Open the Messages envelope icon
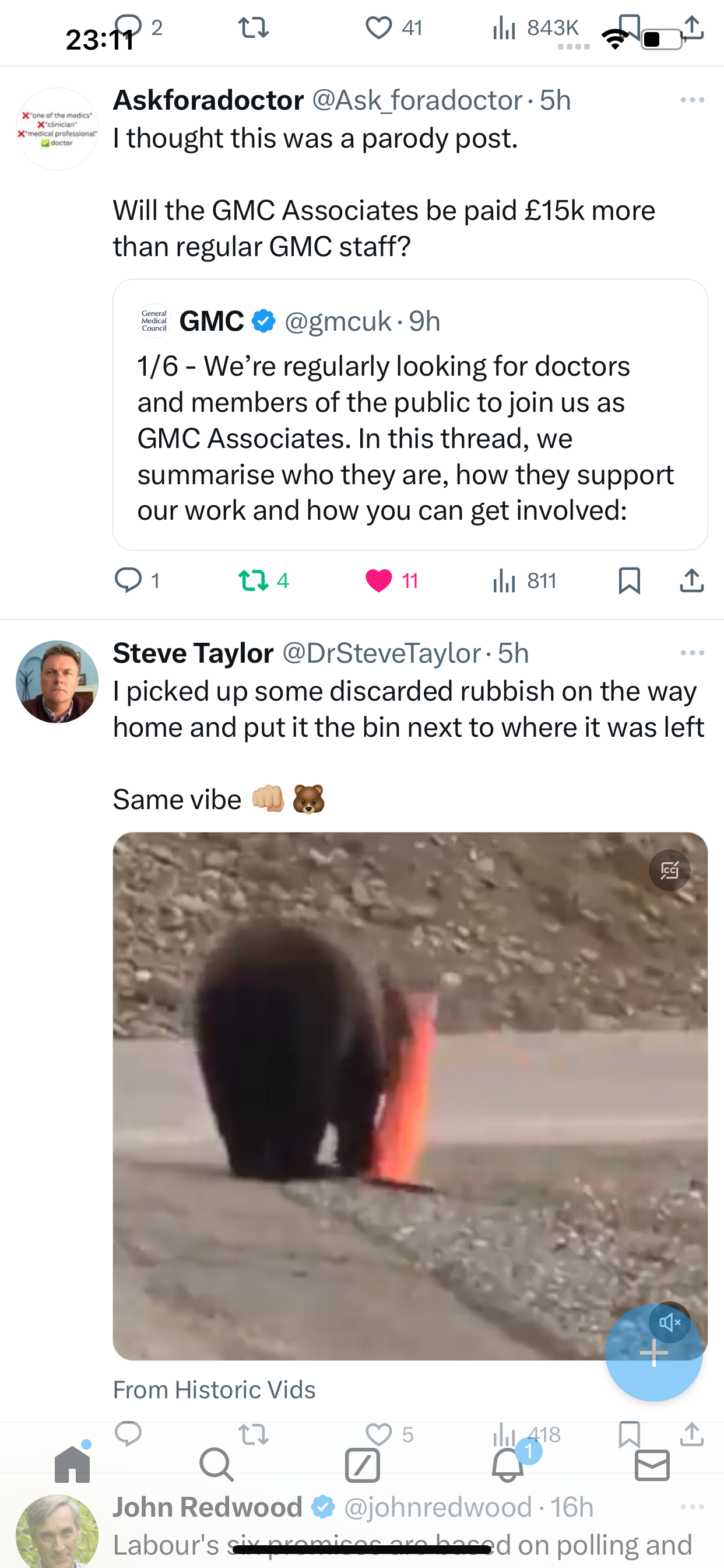Viewport: 724px width, 1568px height. pos(652,1464)
